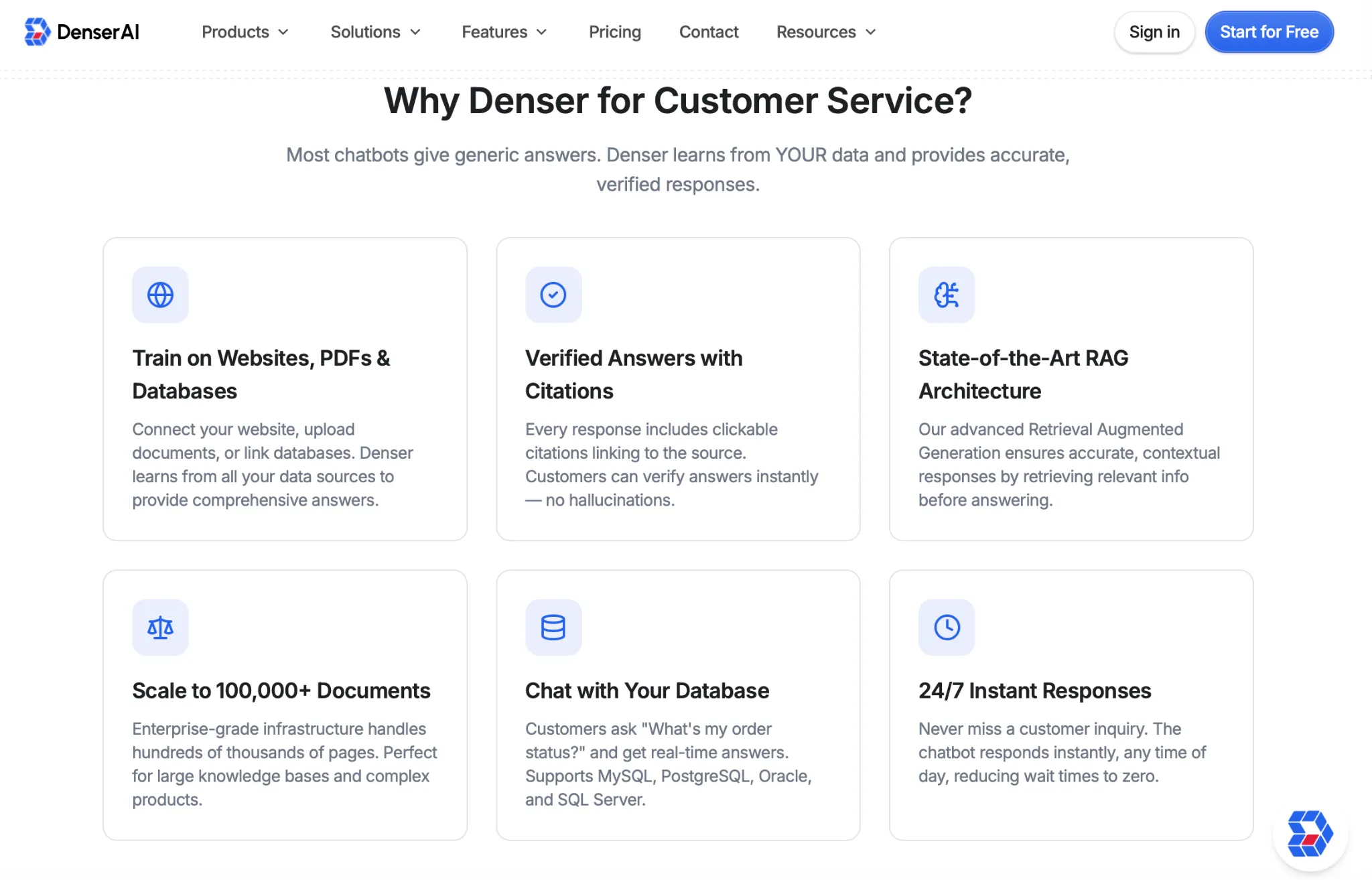Screen dimensions: 1372x880
Task: Open the Features dropdown menu
Action: click(x=504, y=32)
